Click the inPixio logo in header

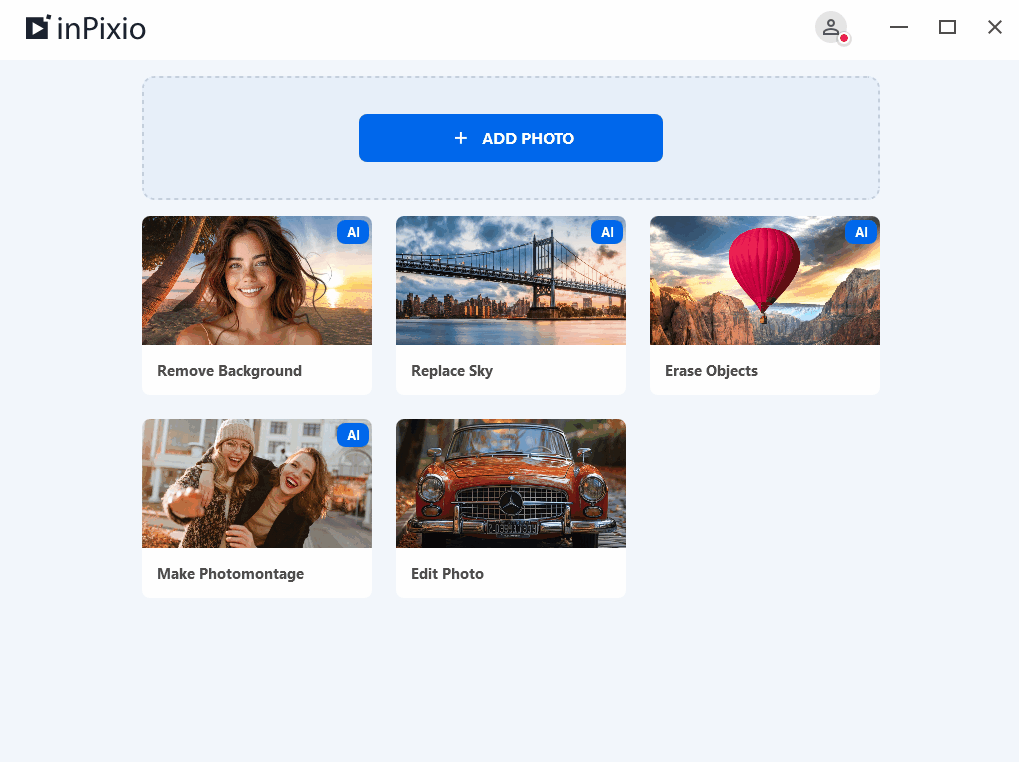coord(86,28)
